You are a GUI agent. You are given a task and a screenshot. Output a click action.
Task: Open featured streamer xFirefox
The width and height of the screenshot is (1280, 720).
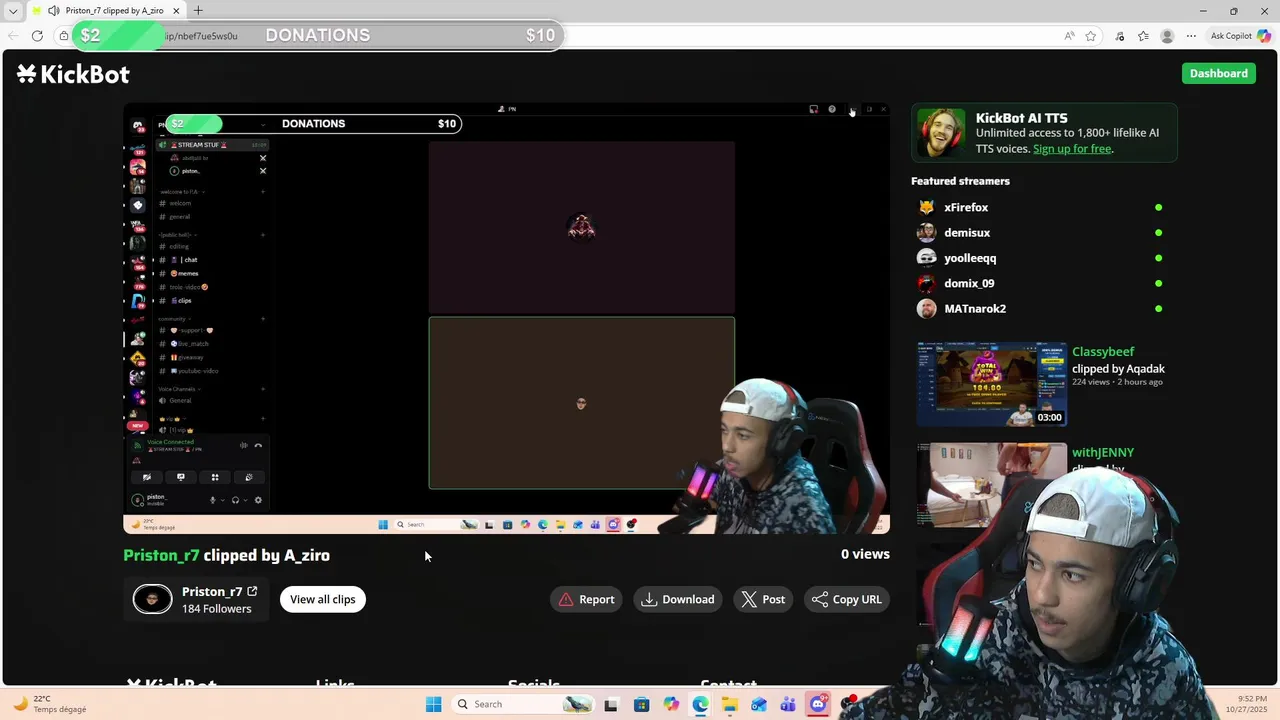point(966,207)
